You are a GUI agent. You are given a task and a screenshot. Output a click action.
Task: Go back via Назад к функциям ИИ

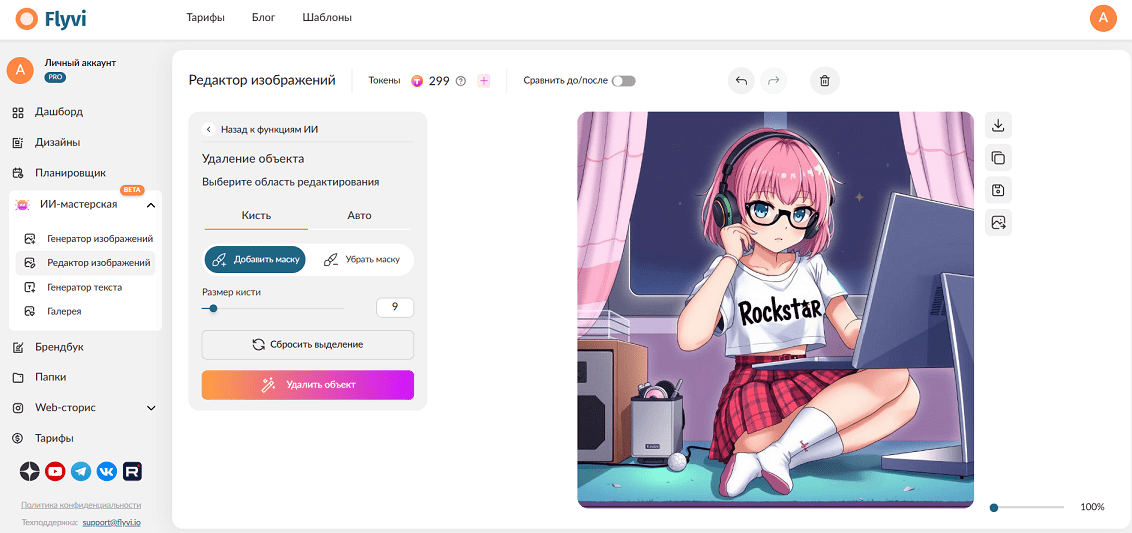point(261,129)
